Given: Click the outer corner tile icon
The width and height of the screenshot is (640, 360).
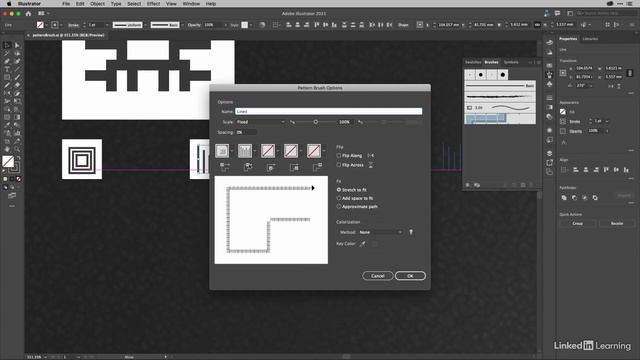Looking at the screenshot, I should [225, 167].
